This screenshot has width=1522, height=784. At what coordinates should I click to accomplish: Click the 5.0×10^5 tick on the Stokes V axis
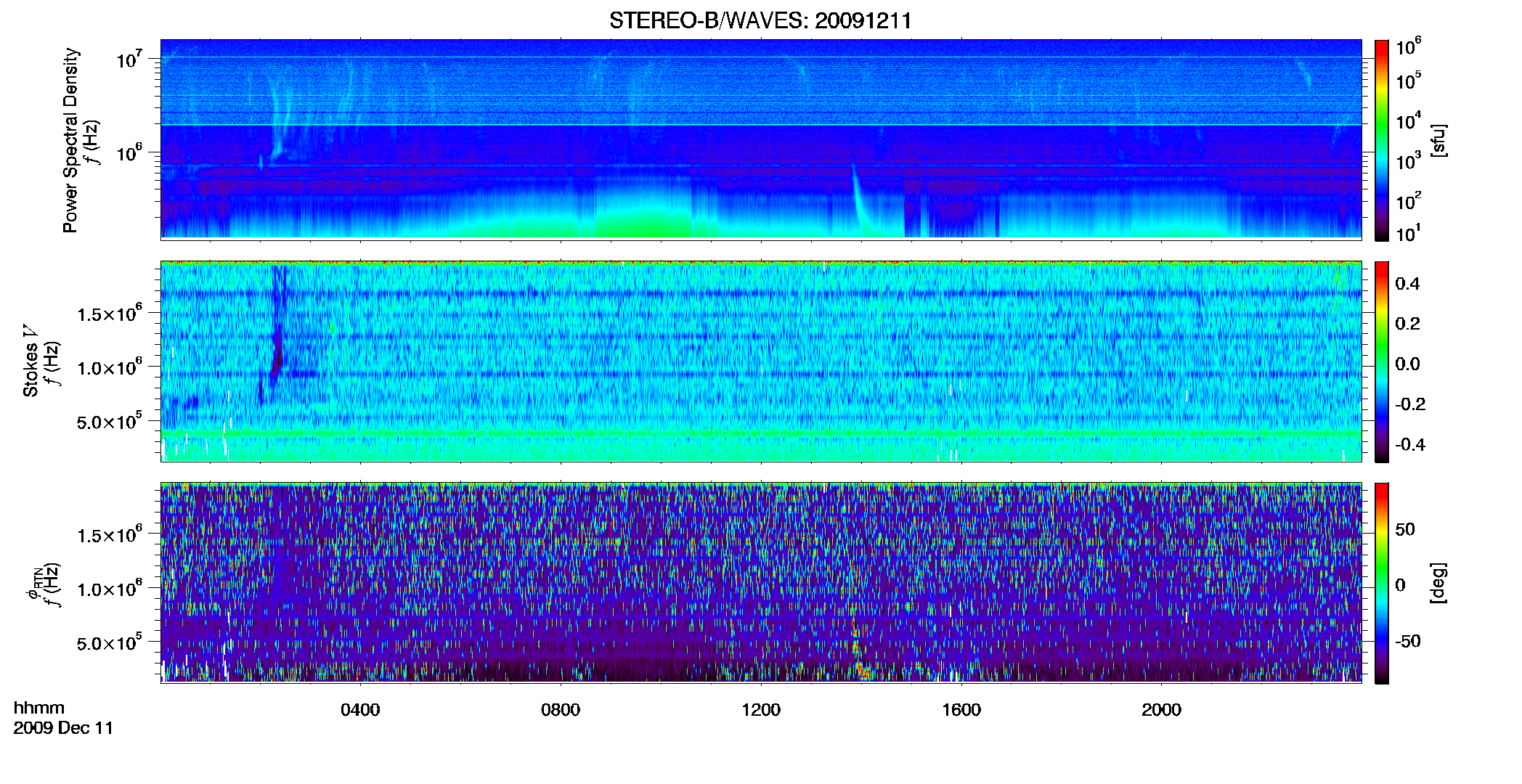click(110, 421)
